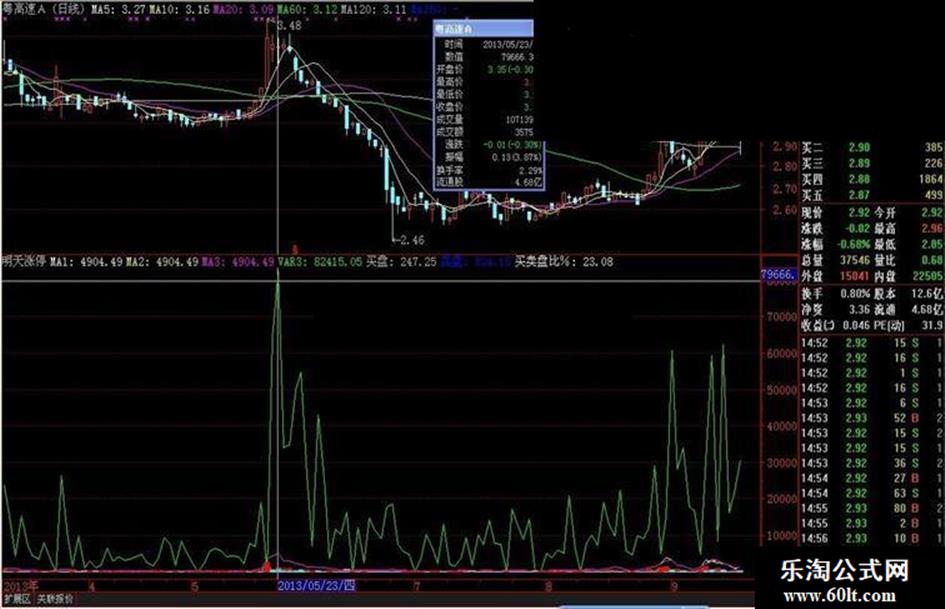Image resolution: width=945 pixels, height=609 pixels.
Task: Select the MA10: 3.16 indicator label
Action: (x=180, y=9)
